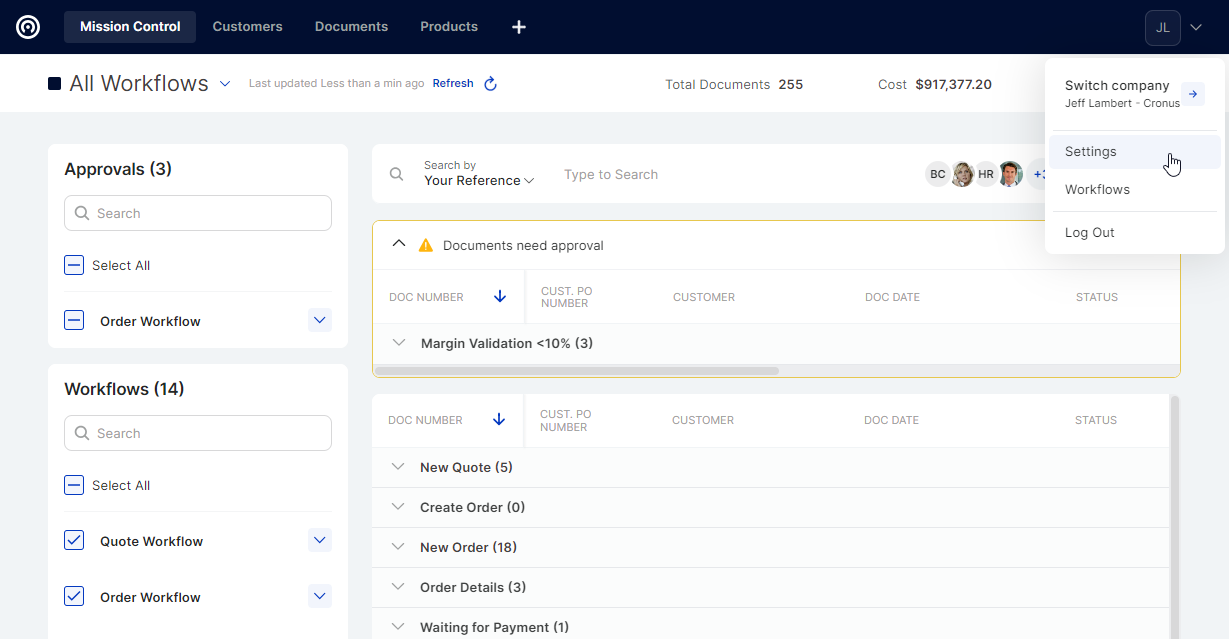The image size is (1229, 639).
Task: Toggle Select All in the Approvals panel
Action: (x=74, y=265)
